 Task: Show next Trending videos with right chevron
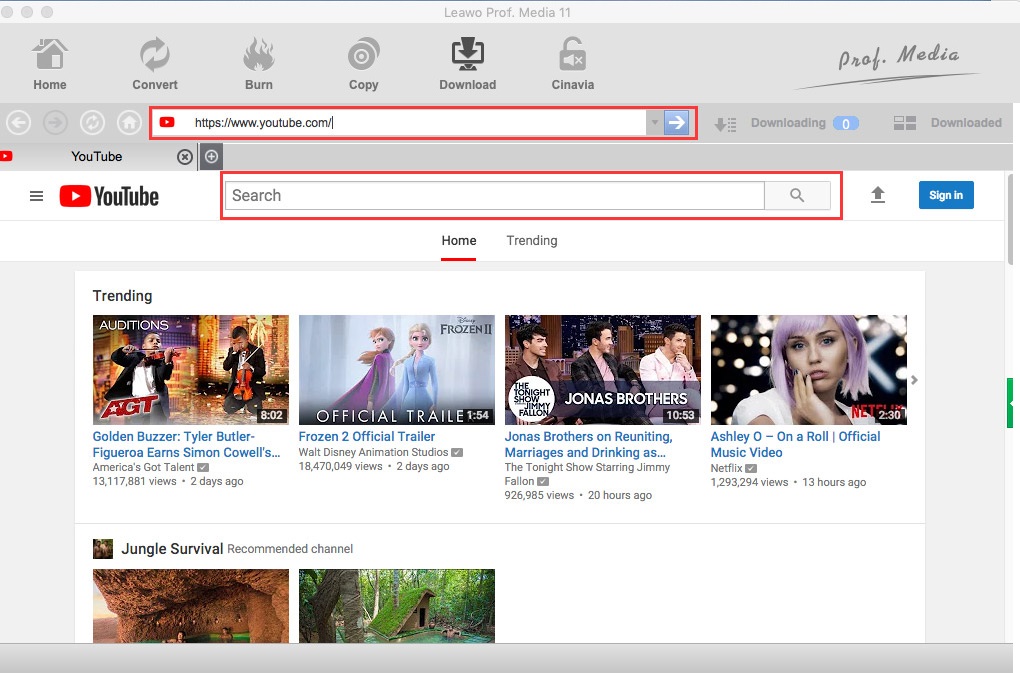(914, 380)
